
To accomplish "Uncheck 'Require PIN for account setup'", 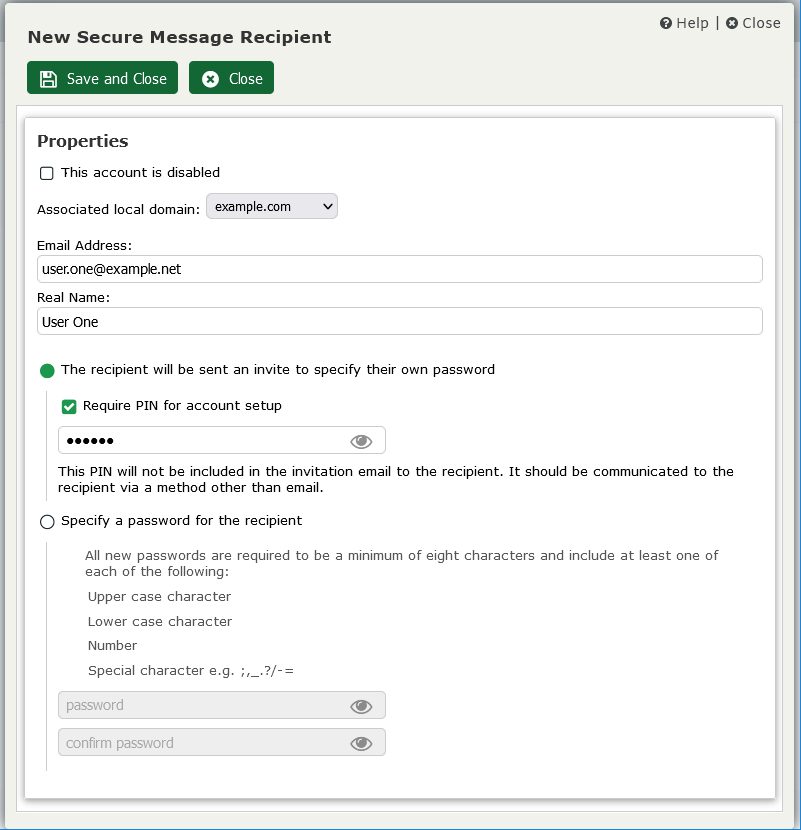I will point(68,406).
